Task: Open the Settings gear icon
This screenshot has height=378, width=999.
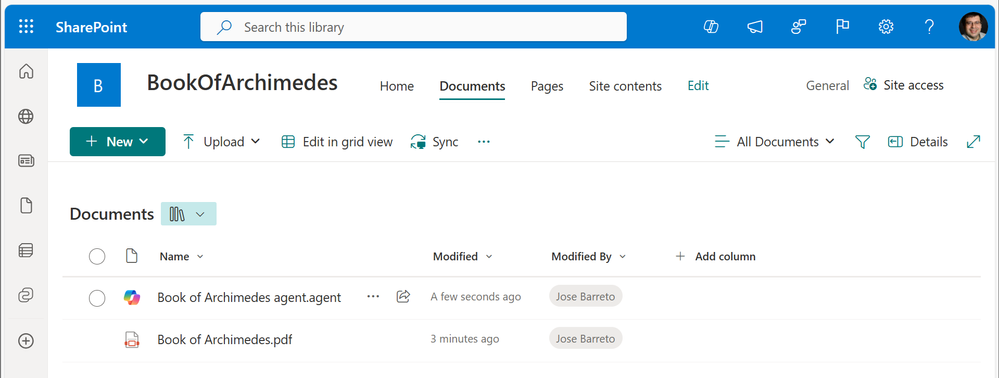Action: [886, 27]
